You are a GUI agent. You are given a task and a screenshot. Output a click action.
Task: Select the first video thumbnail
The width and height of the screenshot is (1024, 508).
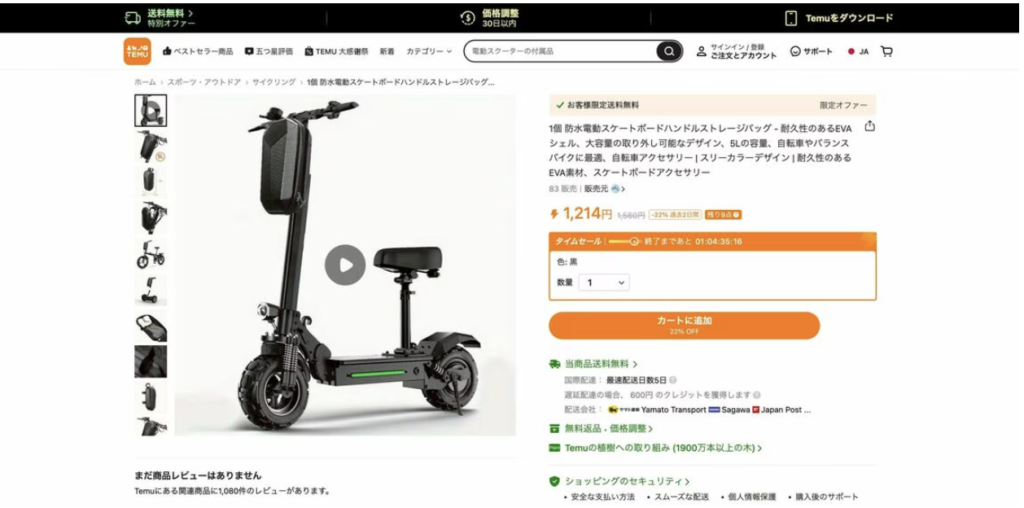pos(151,110)
